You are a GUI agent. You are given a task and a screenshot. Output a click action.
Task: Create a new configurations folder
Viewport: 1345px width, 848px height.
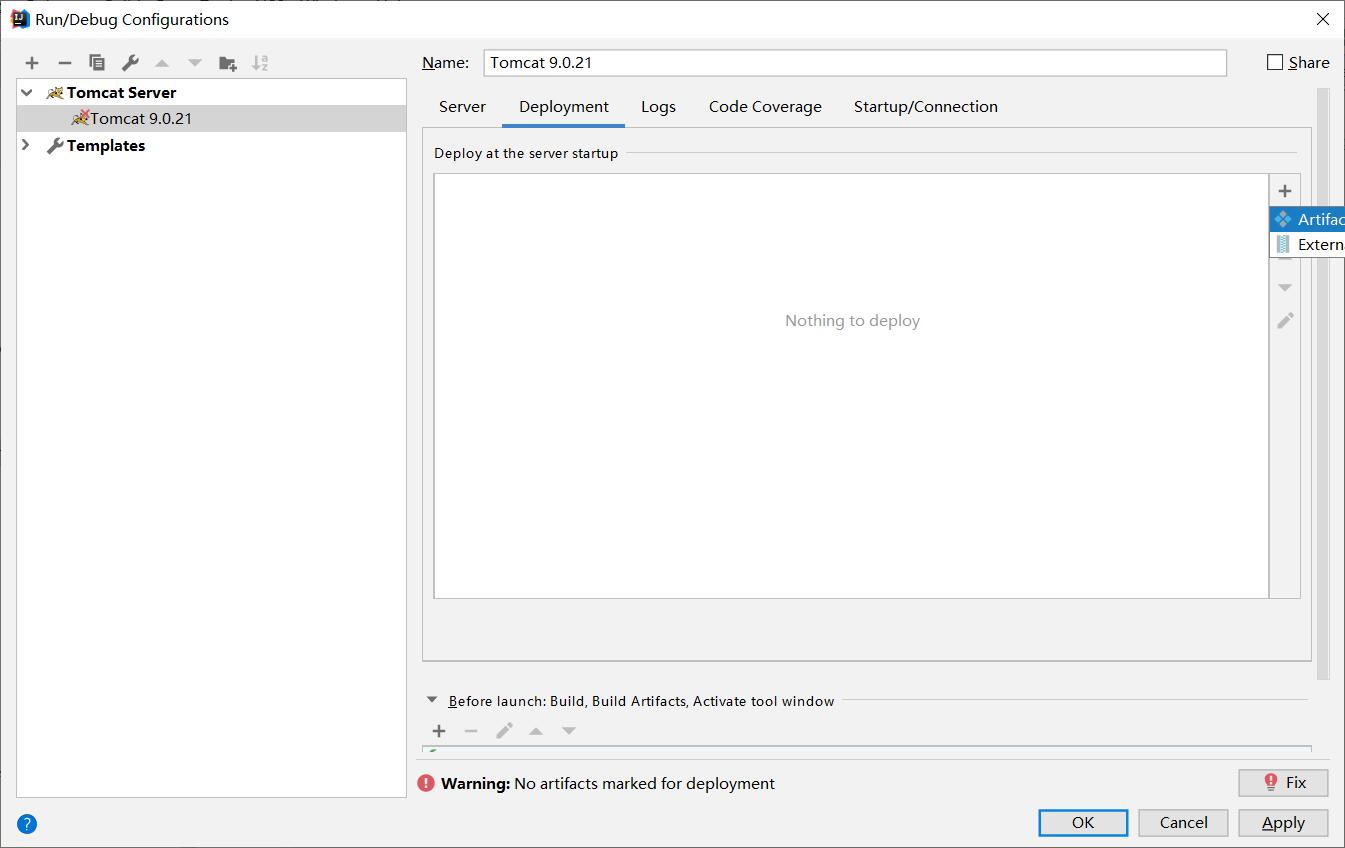tap(228, 63)
